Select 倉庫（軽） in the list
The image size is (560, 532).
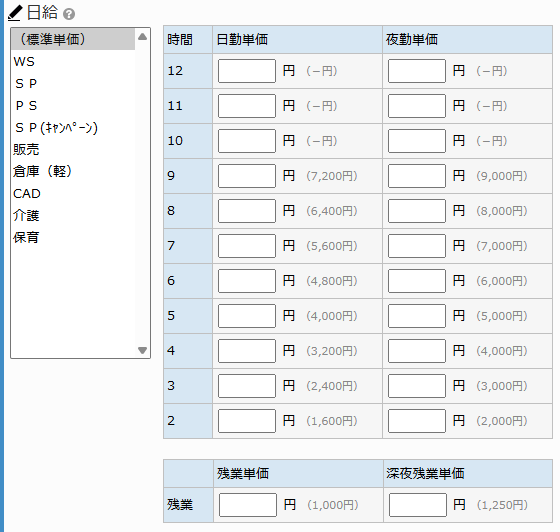(x=73, y=171)
